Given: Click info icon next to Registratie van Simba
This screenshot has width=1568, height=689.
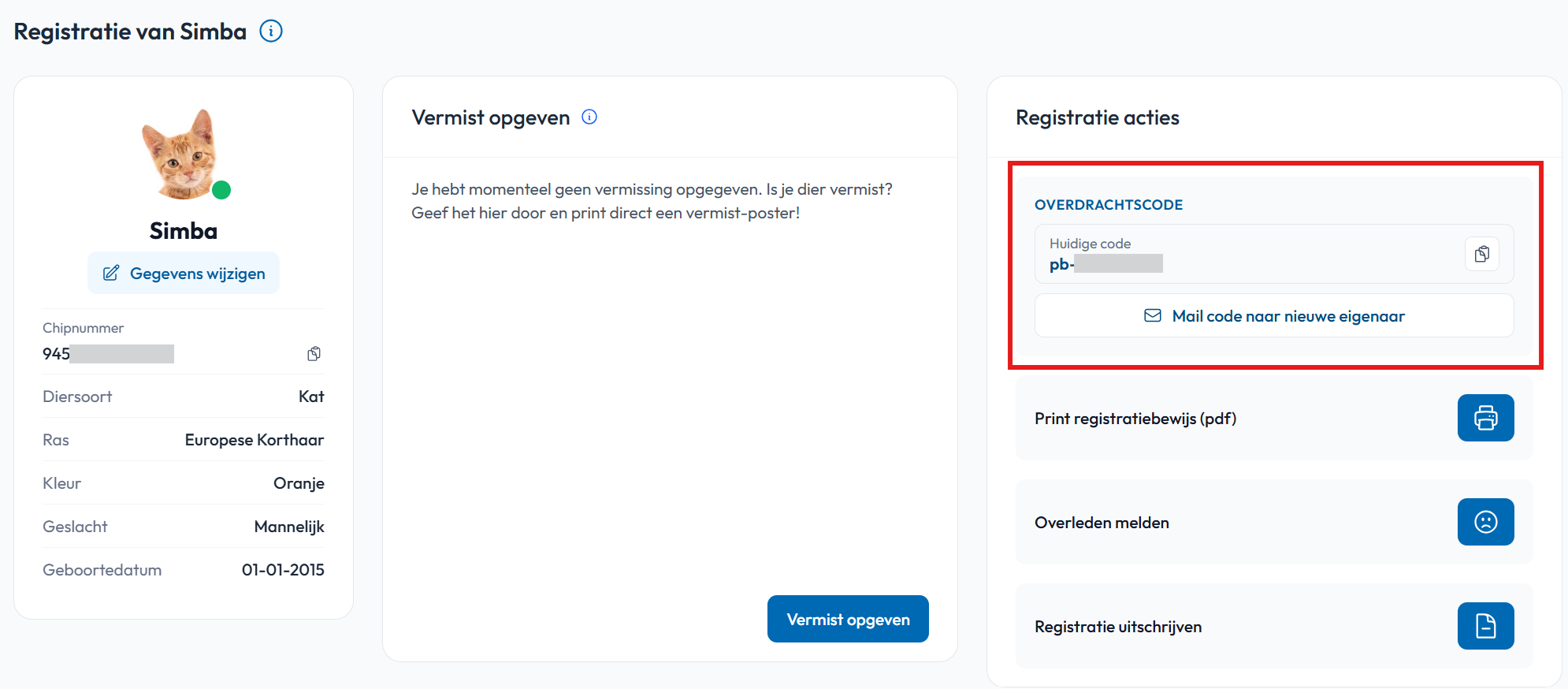Looking at the screenshot, I should click(x=271, y=32).
